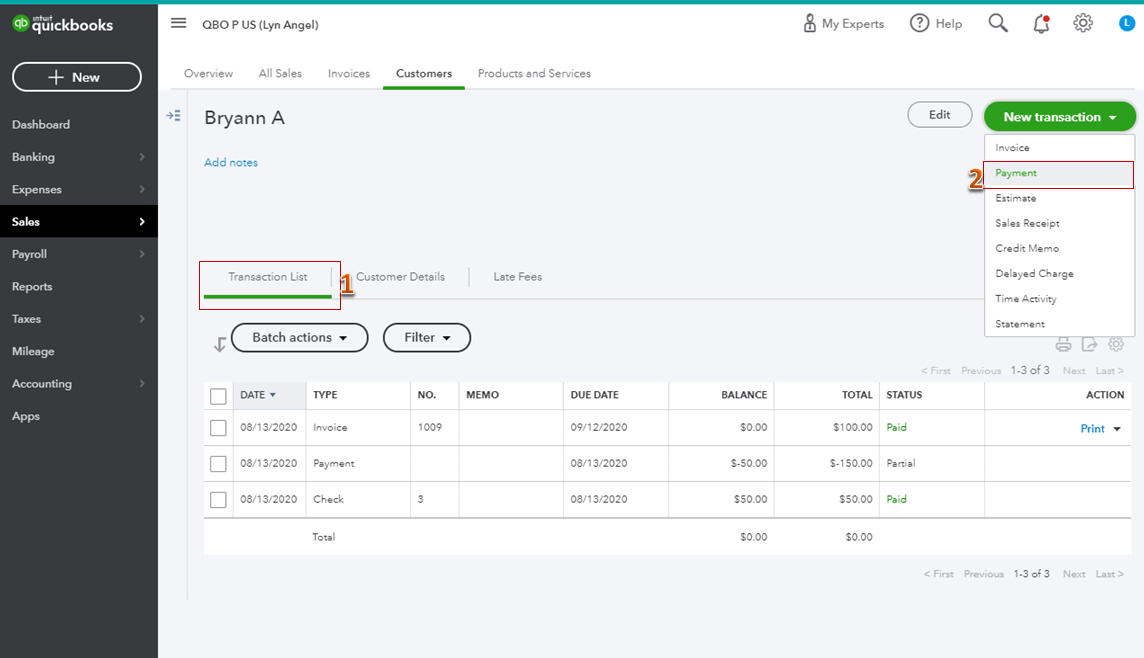The image size is (1144, 658).
Task: Open the hamburger navigation menu icon
Action: click(x=178, y=23)
